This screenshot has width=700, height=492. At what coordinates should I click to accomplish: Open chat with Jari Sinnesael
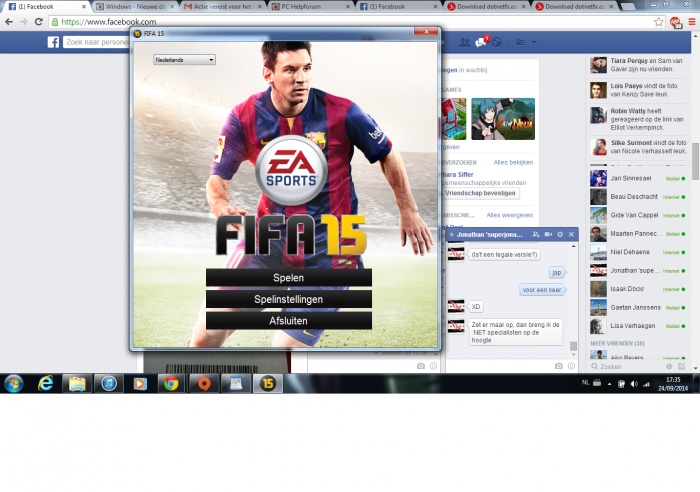tap(638, 179)
